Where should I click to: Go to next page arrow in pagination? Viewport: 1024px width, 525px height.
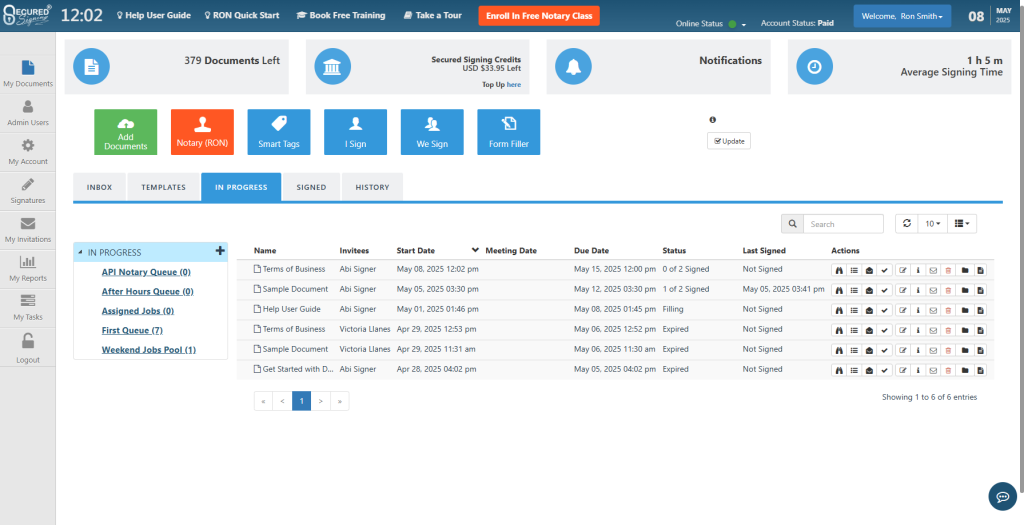coord(321,401)
